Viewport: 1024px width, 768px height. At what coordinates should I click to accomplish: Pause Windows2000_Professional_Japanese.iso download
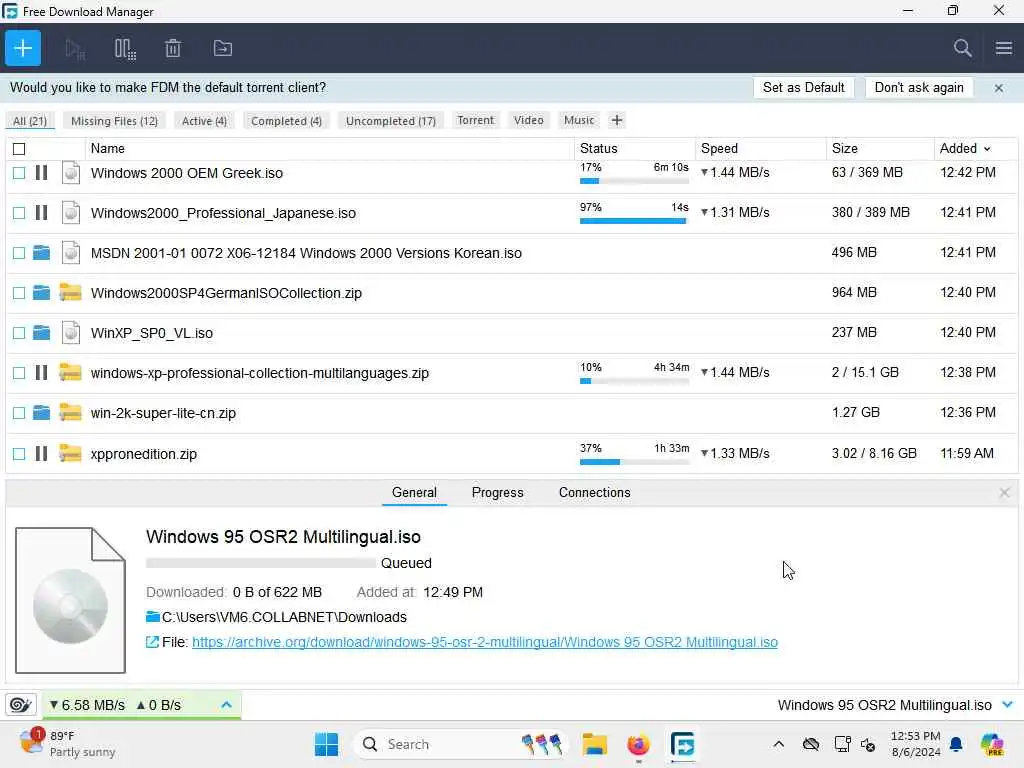41,213
